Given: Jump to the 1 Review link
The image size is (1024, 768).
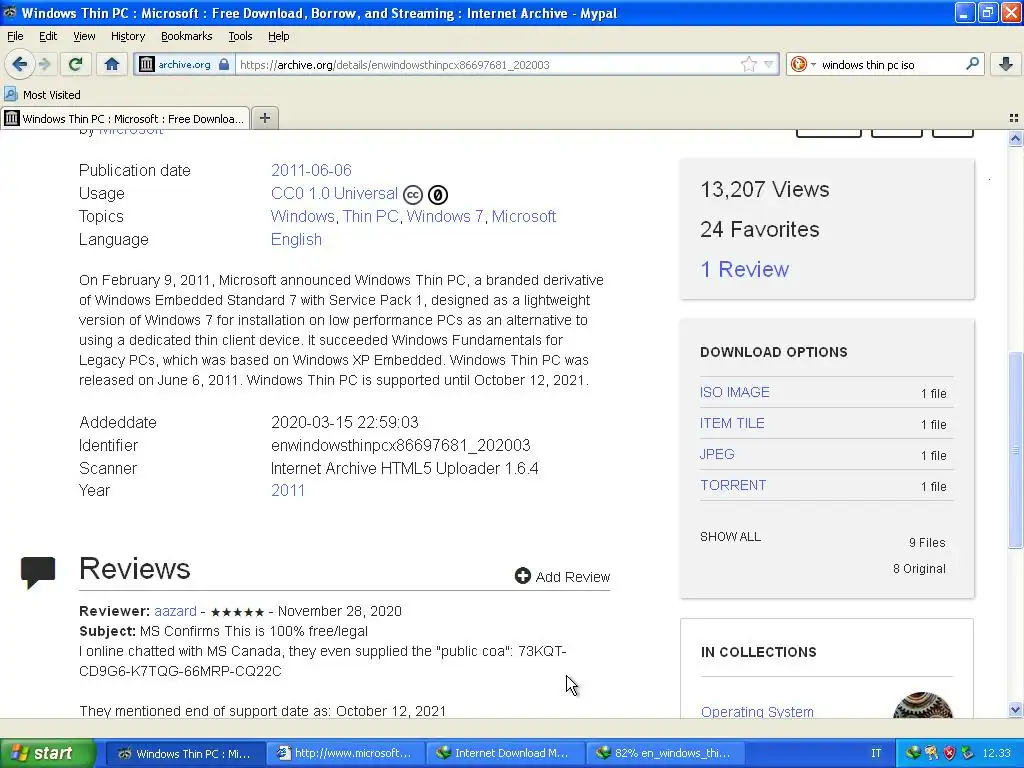Looking at the screenshot, I should [744, 269].
